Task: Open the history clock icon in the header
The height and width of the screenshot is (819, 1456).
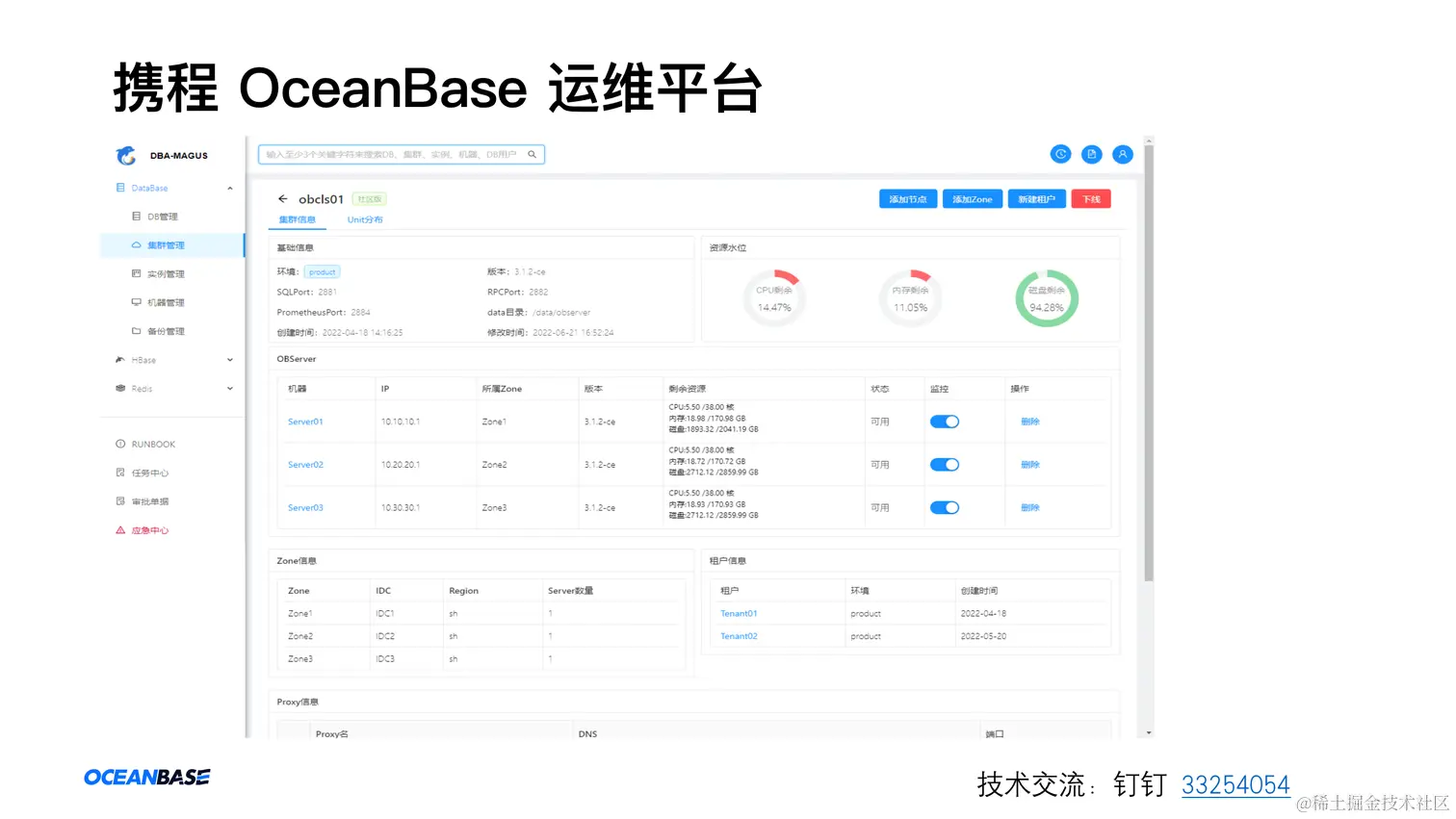Action: pyautogui.click(x=1060, y=154)
